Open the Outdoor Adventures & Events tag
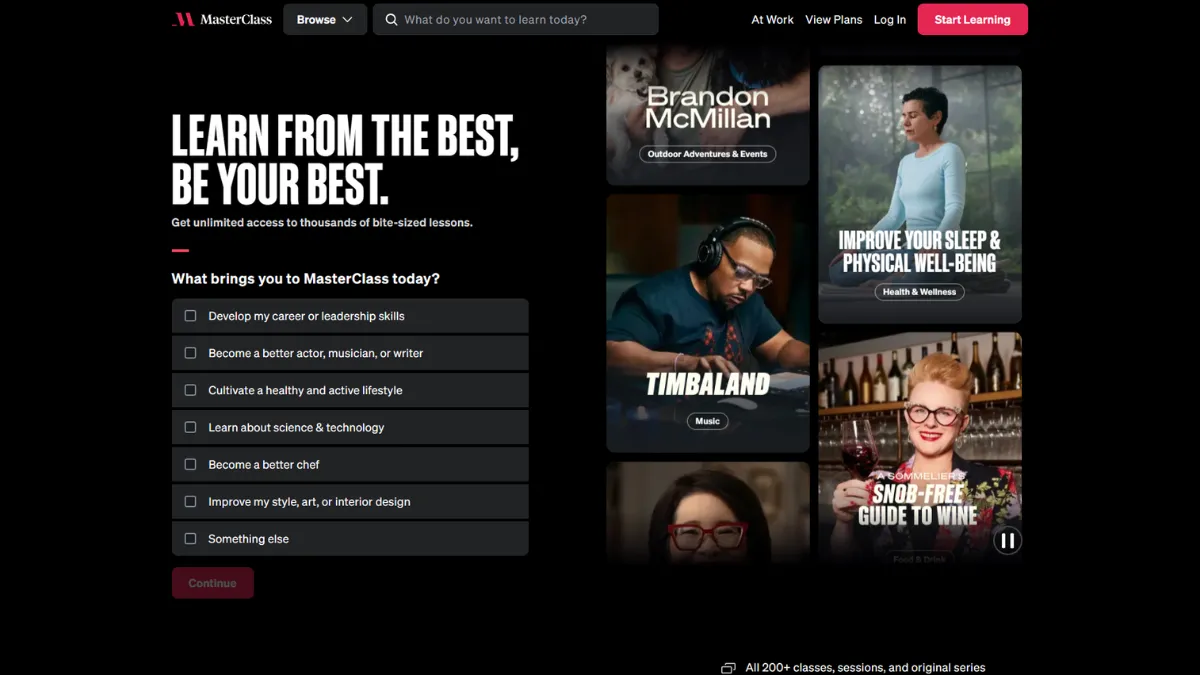 [x=708, y=154]
